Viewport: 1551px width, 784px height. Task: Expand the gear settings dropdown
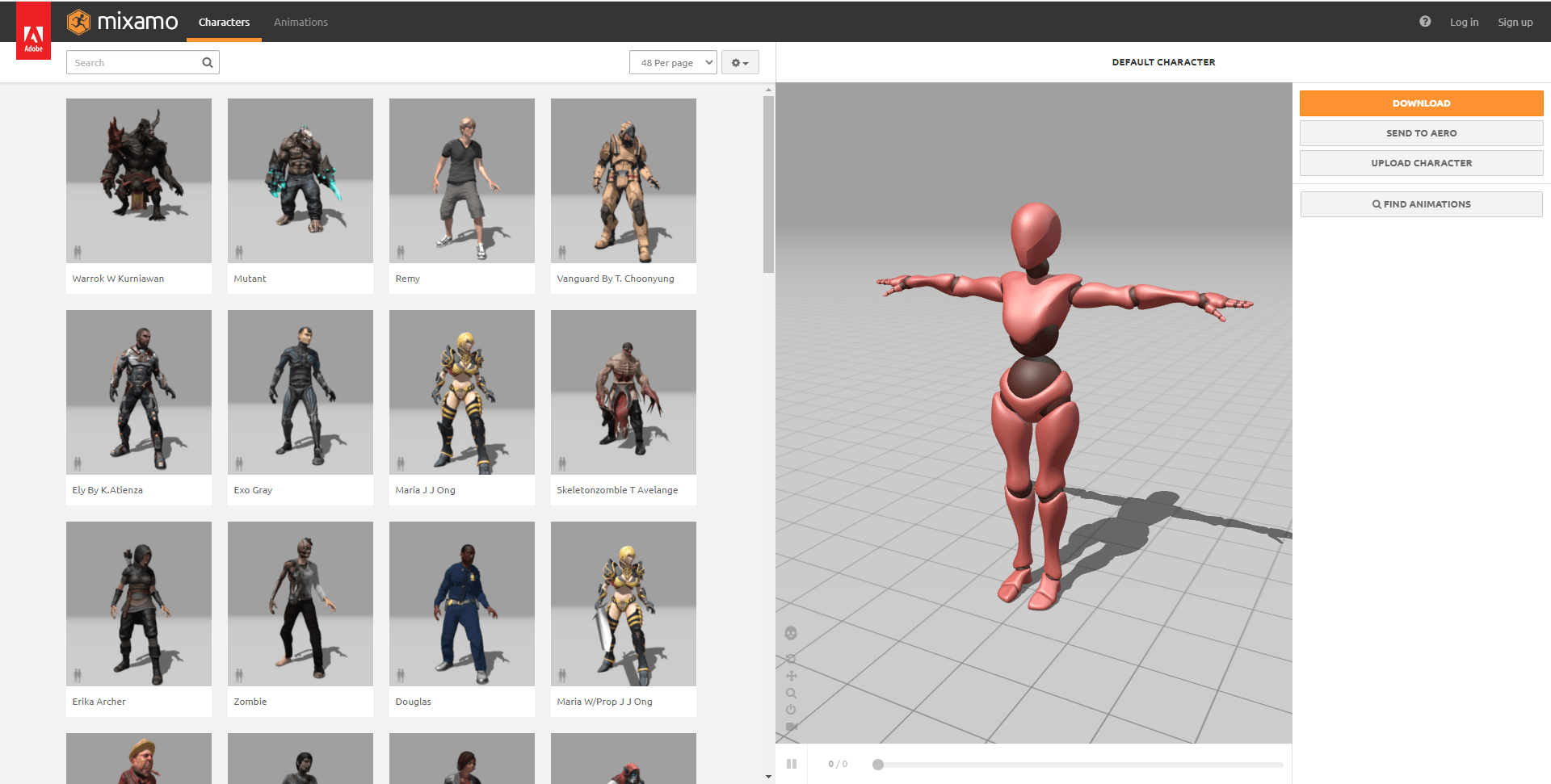tap(740, 62)
